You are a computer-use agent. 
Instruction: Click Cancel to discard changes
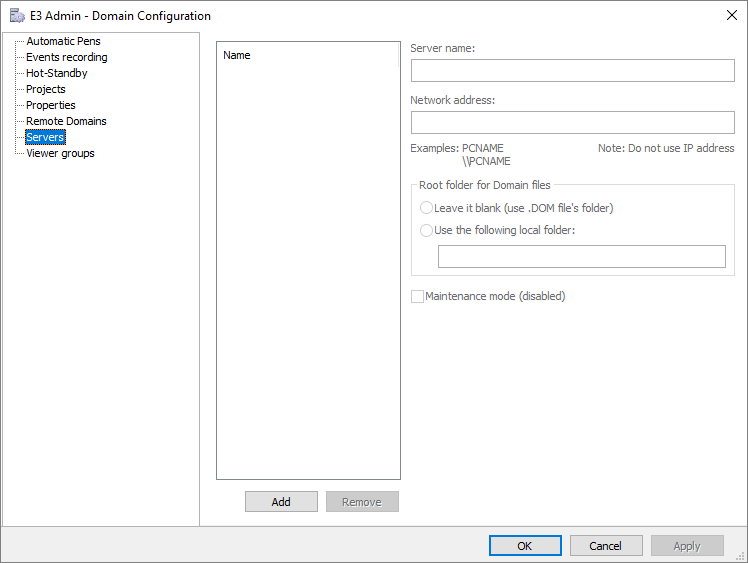[x=606, y=546]
